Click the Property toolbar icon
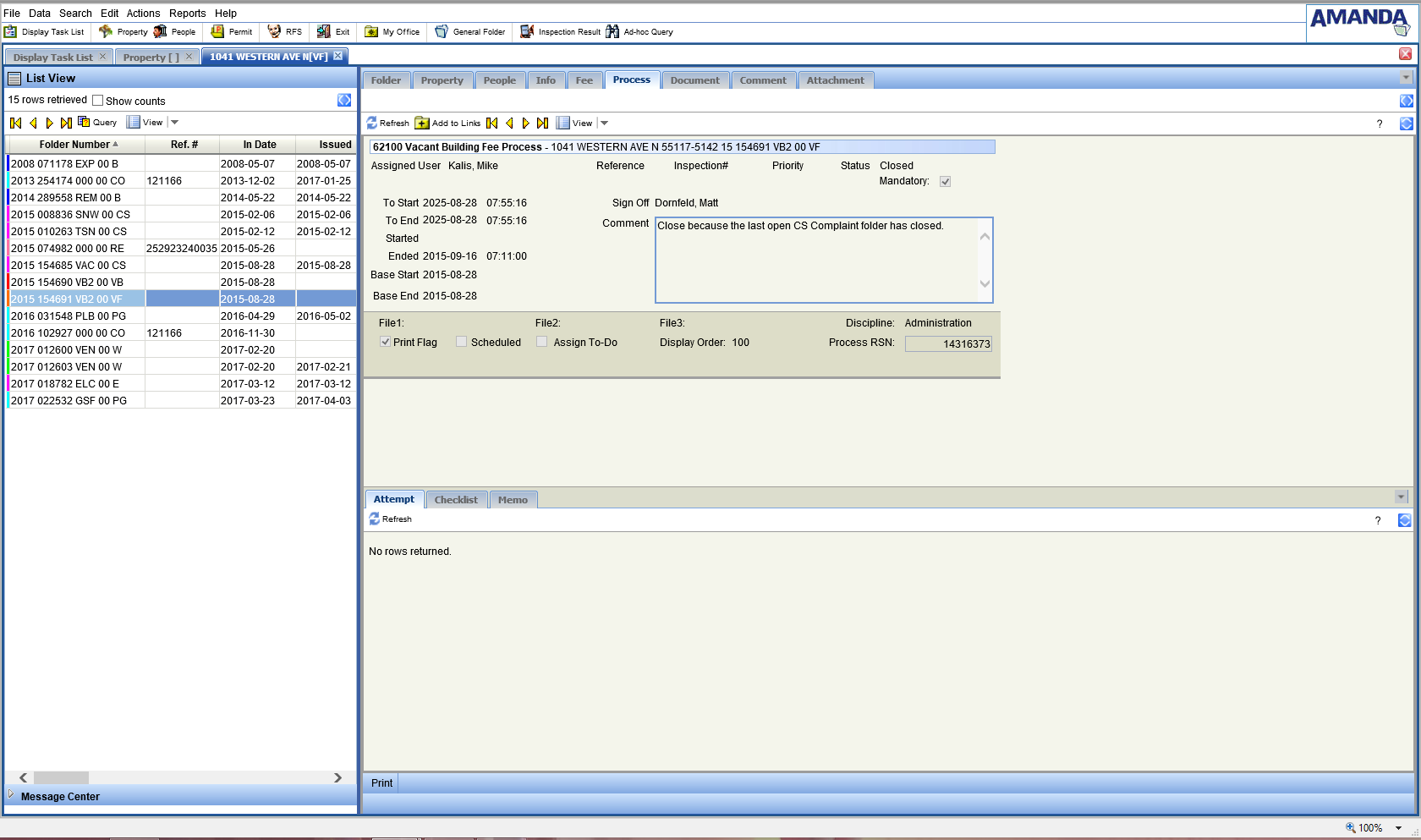This screenshot has width=1421, height=840. [x=106, y=32]
